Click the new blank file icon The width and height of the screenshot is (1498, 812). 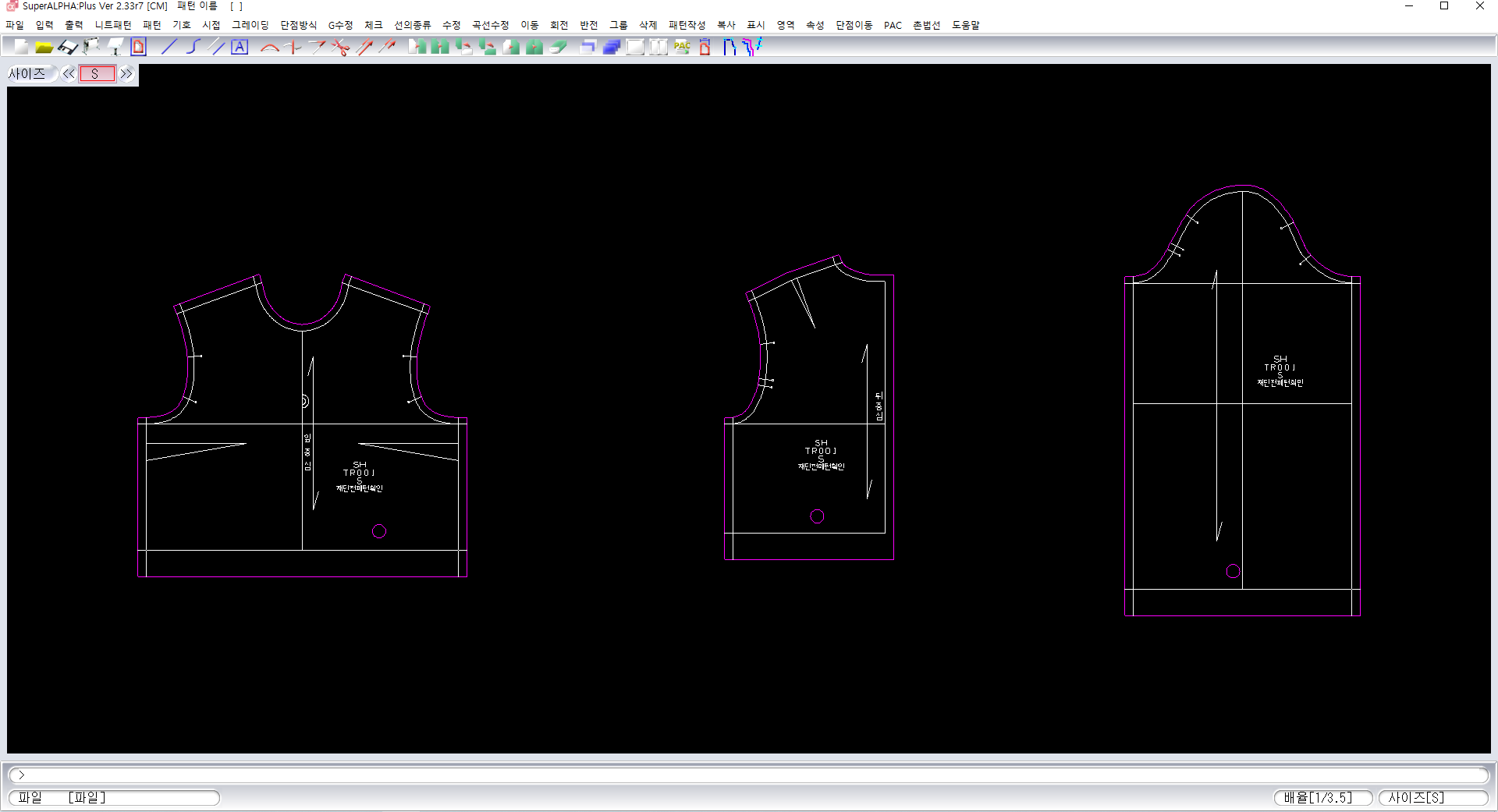(x=21, y=47)
